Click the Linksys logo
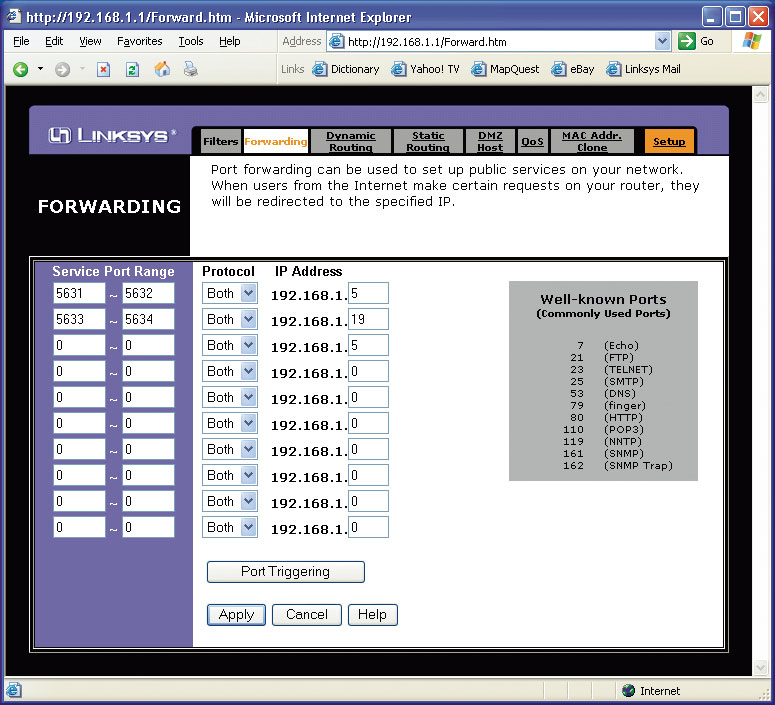The height and width of the screenshot is (705, 775). (x=112, y=135)
